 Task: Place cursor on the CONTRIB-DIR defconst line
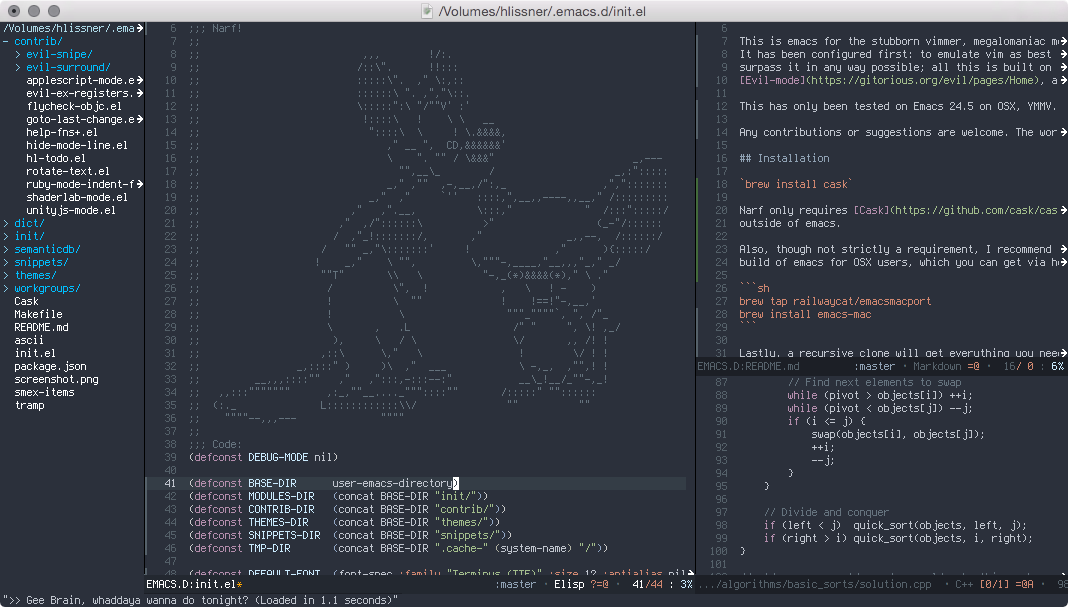(x=347, y=509)
